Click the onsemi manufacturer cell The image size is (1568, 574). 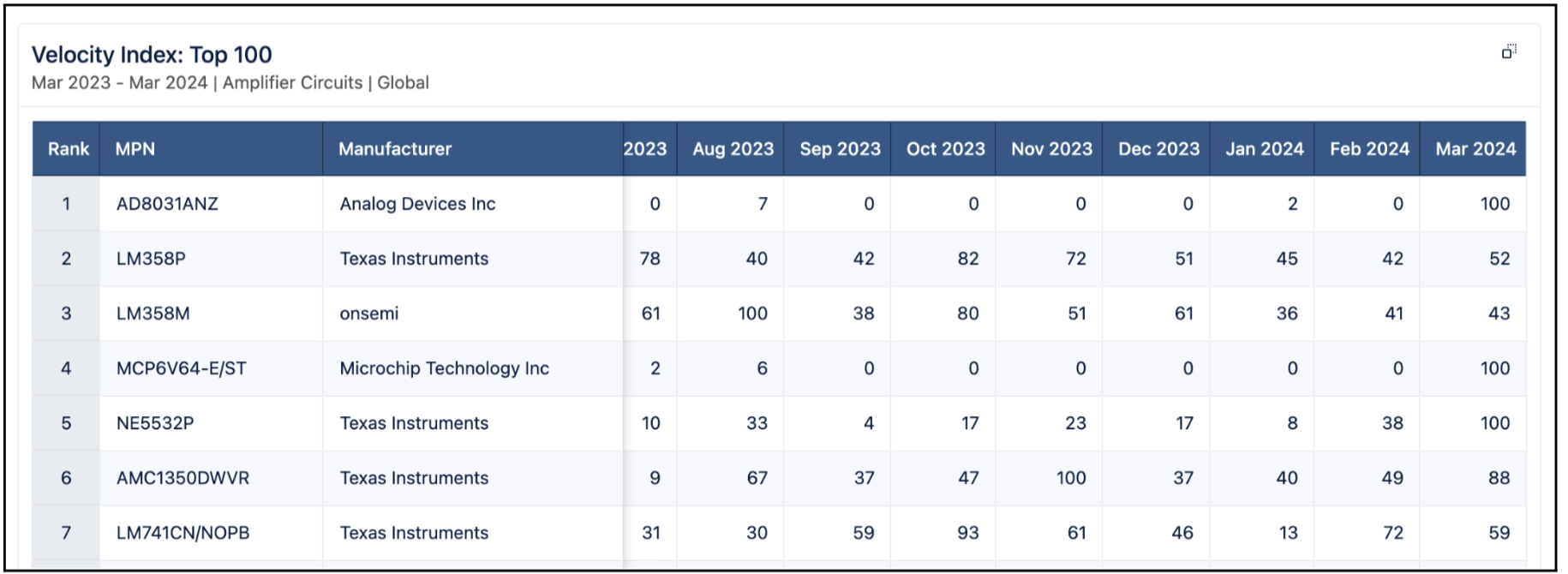pos(369,314)
